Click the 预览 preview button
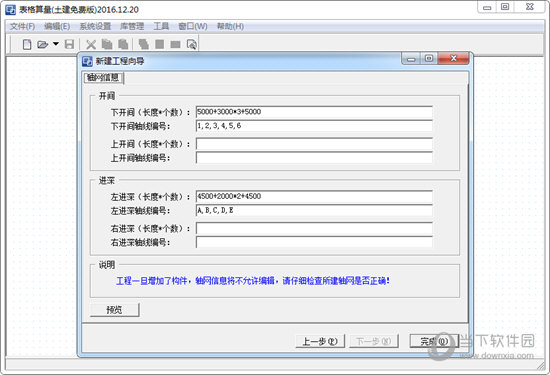Image resolution: width=550 pixels, height=375 pixels. (114, 310)
